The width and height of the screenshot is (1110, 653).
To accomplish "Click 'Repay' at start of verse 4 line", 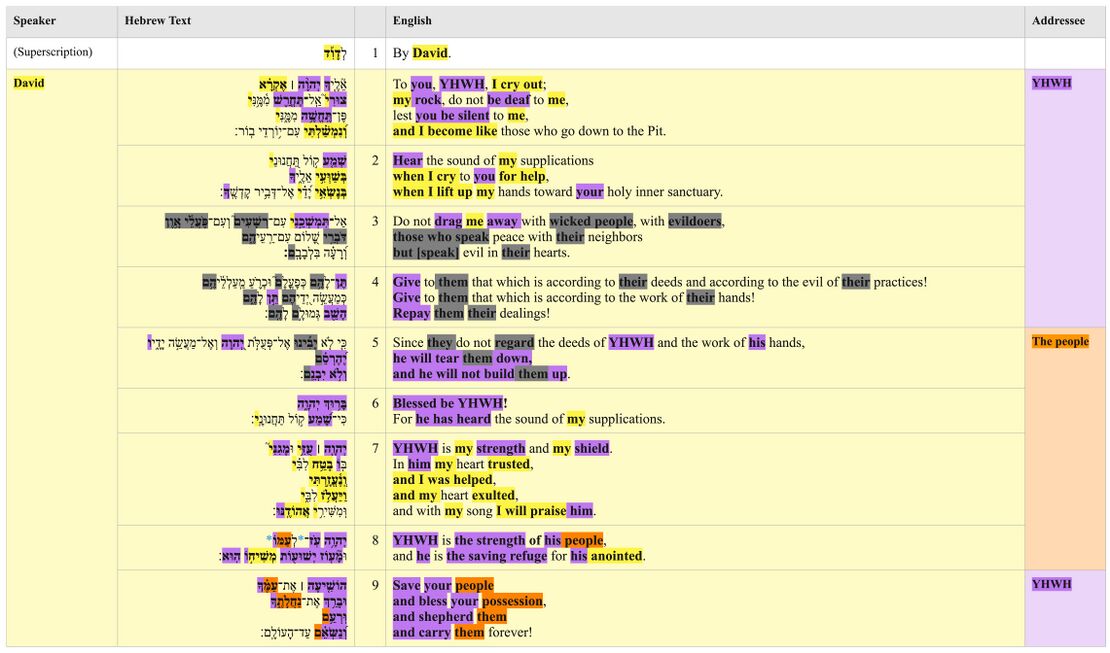I will click(x=411, y=313).
